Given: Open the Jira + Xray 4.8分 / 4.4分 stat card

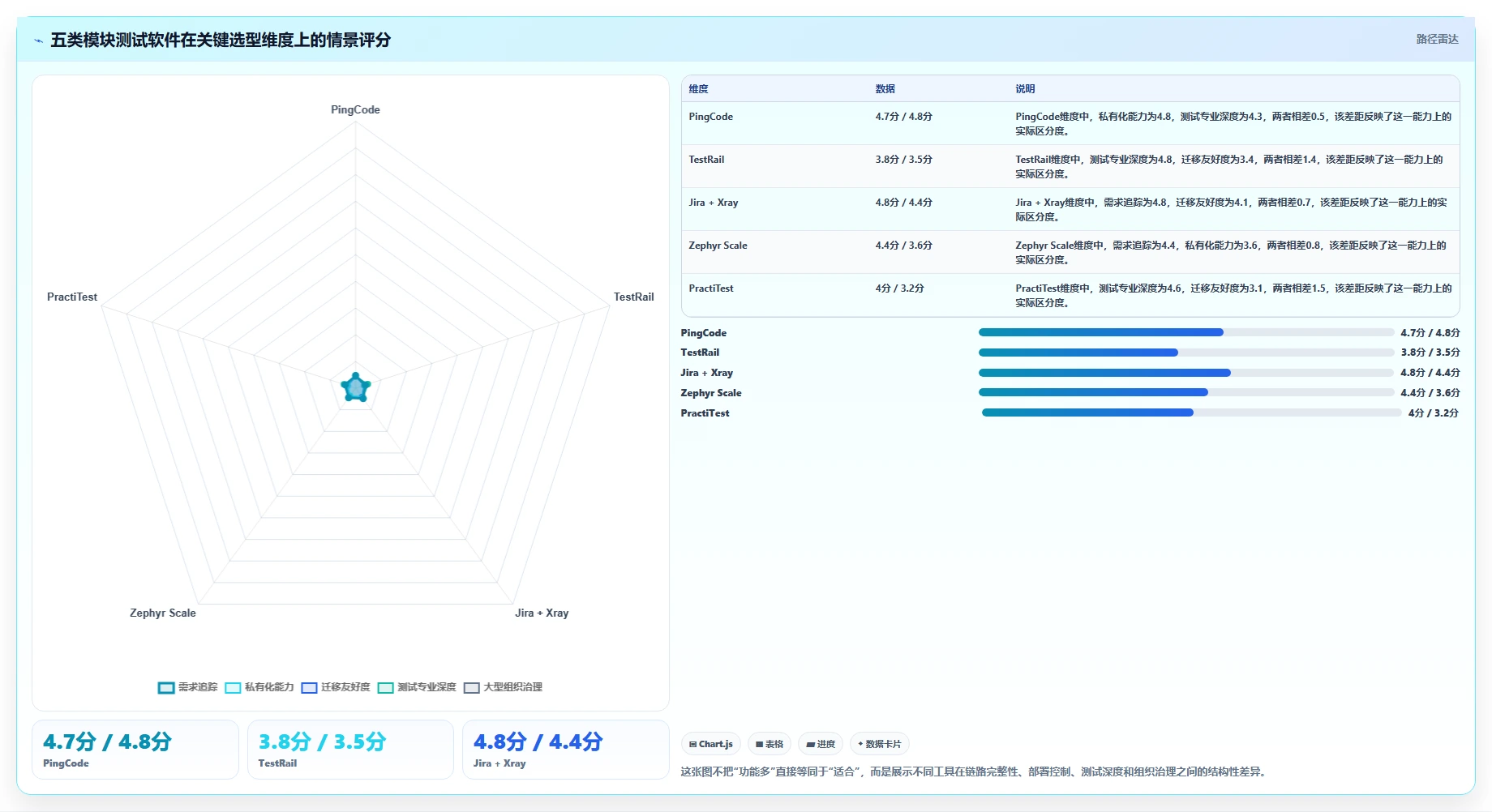Looking at the screenshot, I should pyautogui.click(x=565, y=750).
